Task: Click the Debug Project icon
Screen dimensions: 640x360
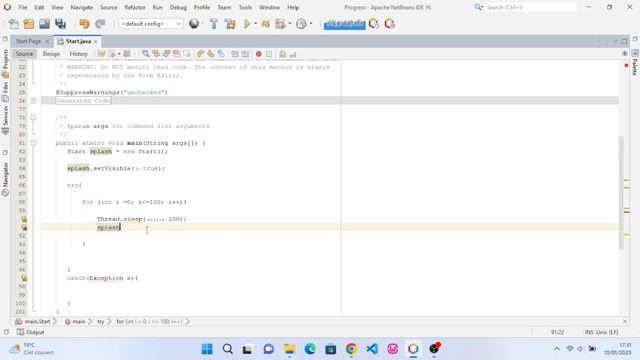Action: pos(266,24)
